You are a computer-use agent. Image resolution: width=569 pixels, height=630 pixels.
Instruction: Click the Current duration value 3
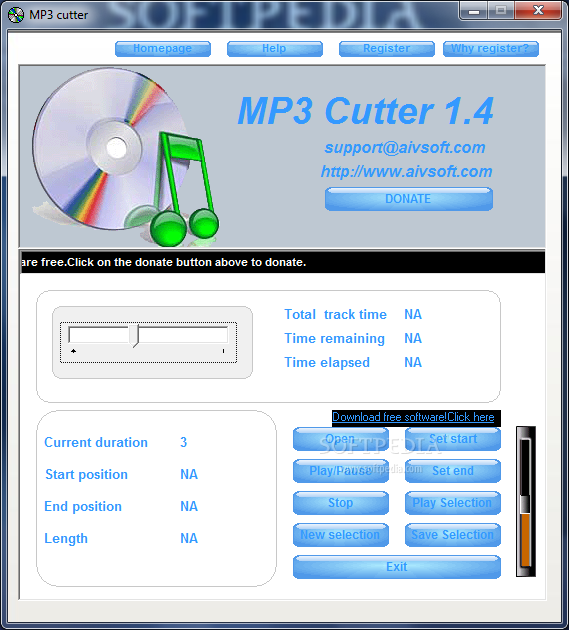(184, 442)
